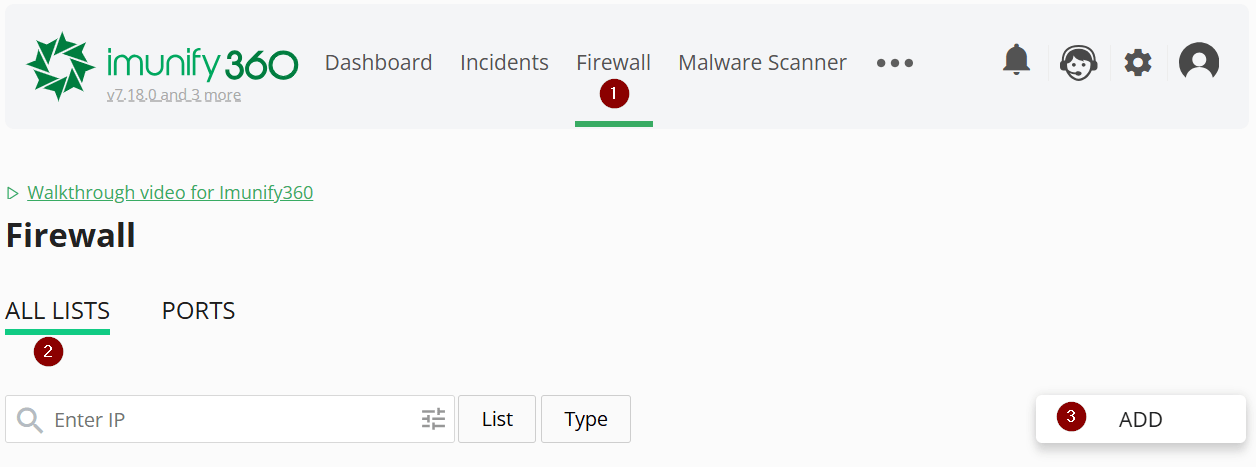Select the ALL LISTS tab
Viewport: 1256px width, 467px height.
pos(58,311)
